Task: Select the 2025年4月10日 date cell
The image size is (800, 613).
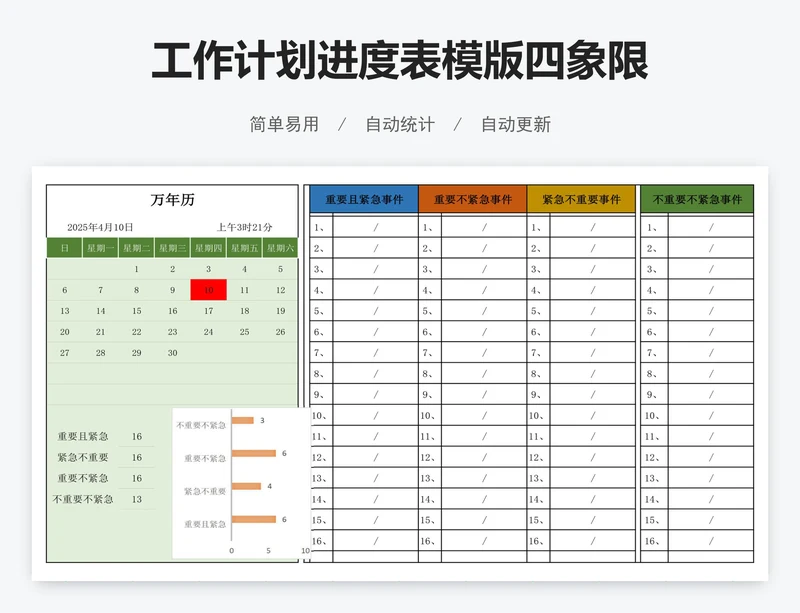Action: 100,227
